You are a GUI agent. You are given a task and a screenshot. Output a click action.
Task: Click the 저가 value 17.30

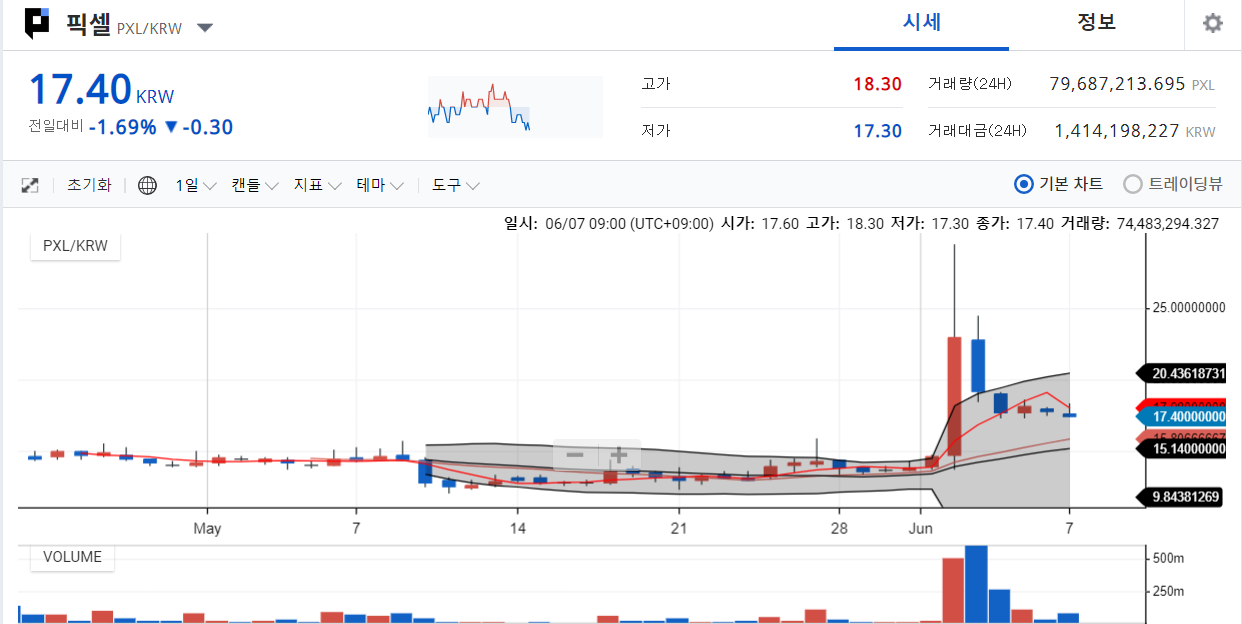pos(877,131)
